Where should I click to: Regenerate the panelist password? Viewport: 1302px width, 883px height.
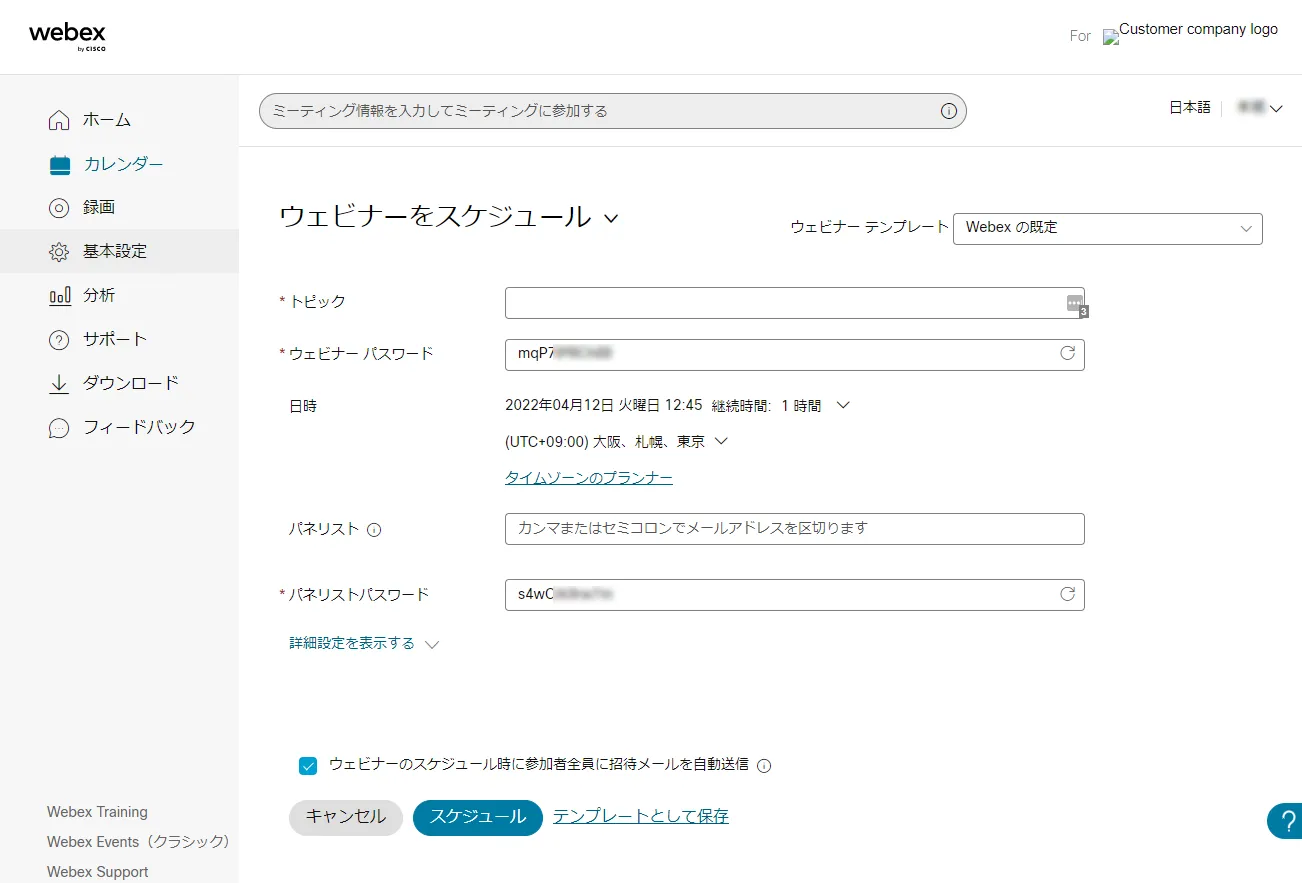[x=1068, y=594]
